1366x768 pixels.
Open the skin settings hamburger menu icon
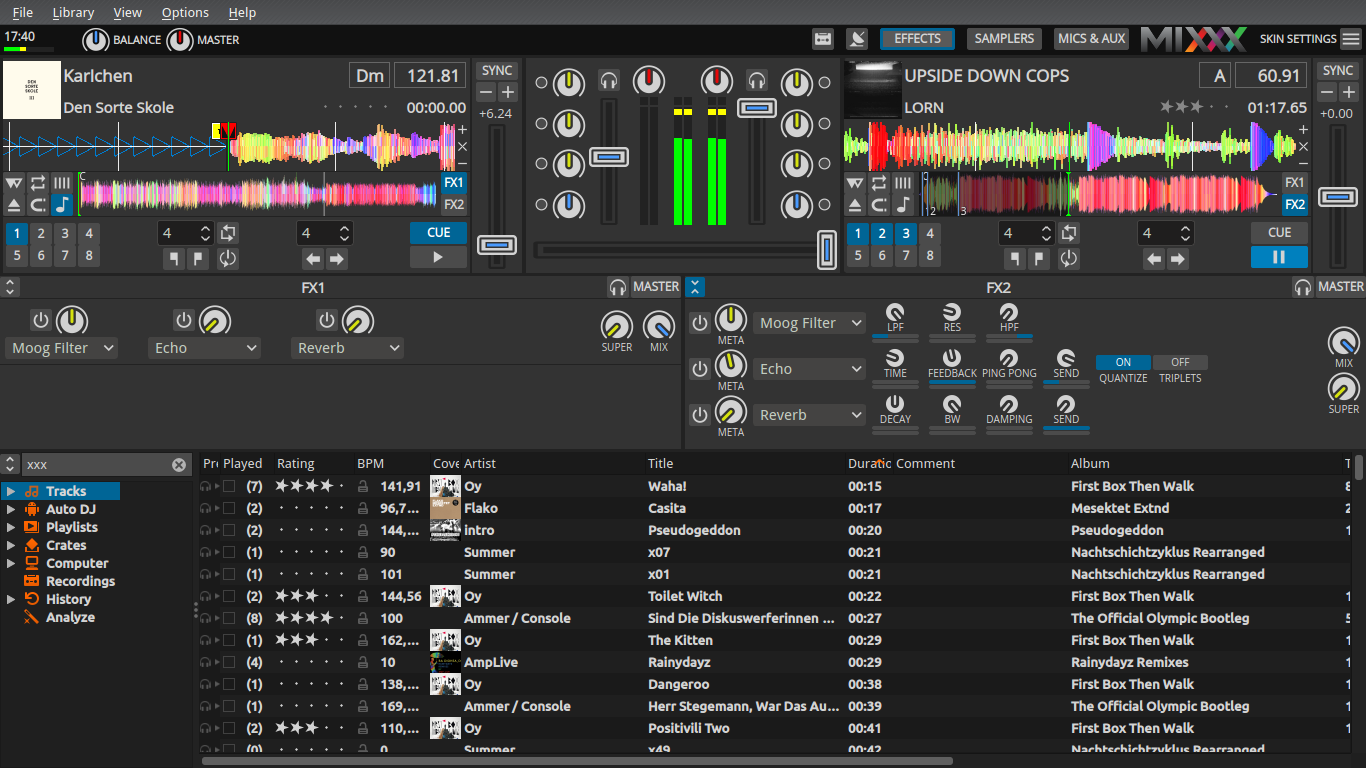click(1351, 39)
